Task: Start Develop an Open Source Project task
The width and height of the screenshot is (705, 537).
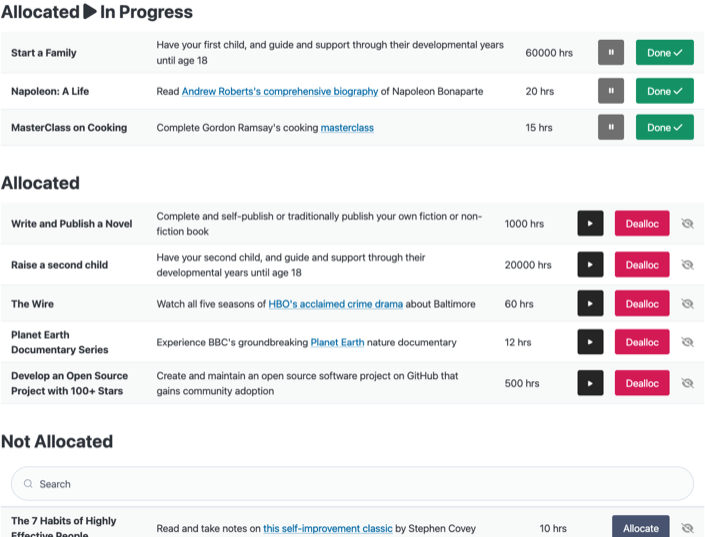Action: 590,383
